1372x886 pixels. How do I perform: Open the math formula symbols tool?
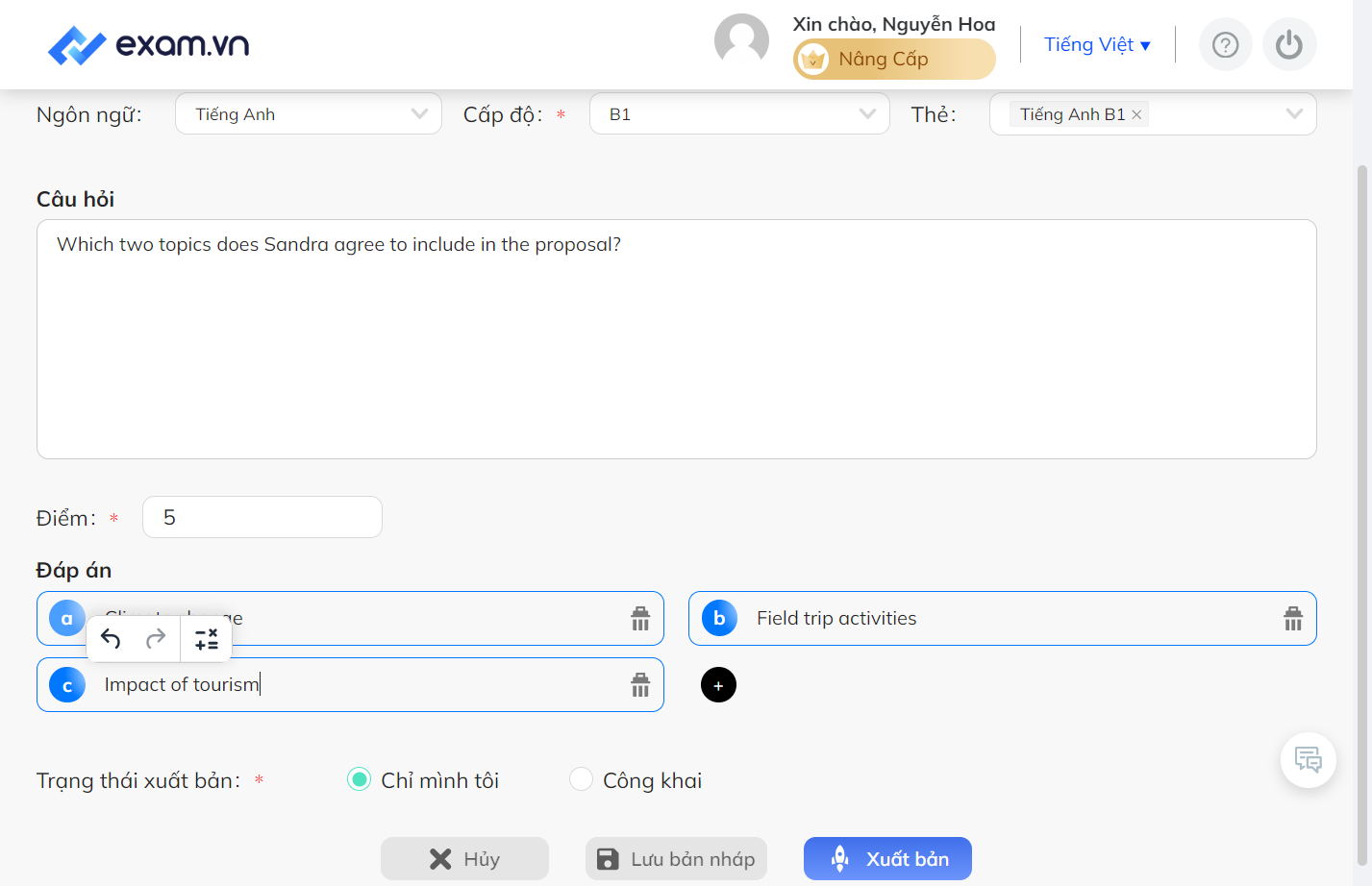tap(207, 639)
